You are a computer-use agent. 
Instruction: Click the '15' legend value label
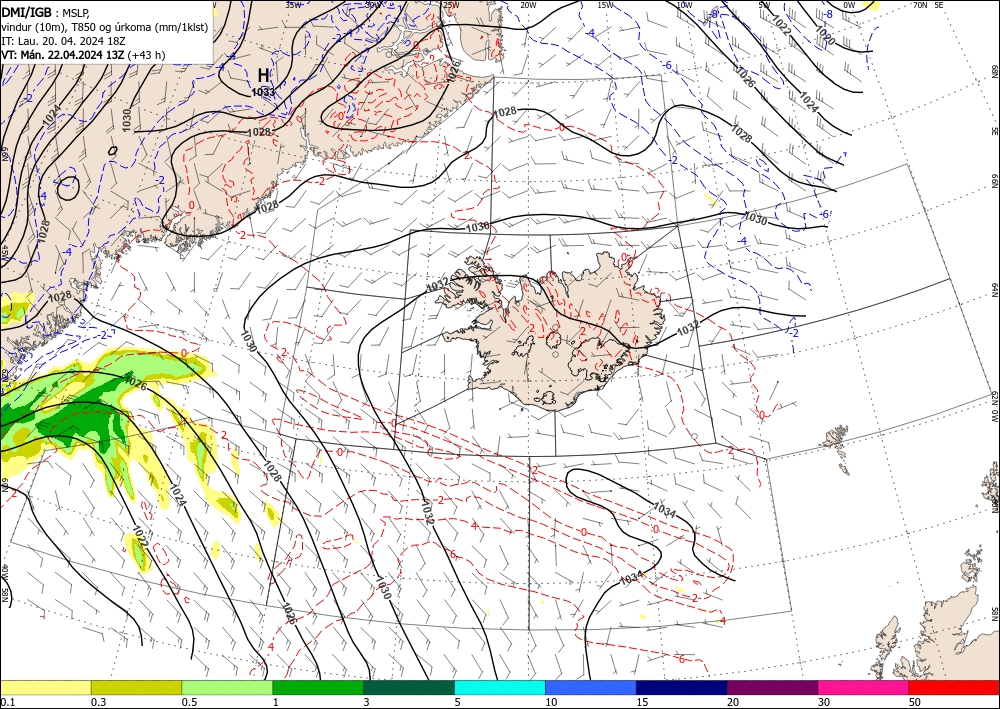click(x=642, y=702)
